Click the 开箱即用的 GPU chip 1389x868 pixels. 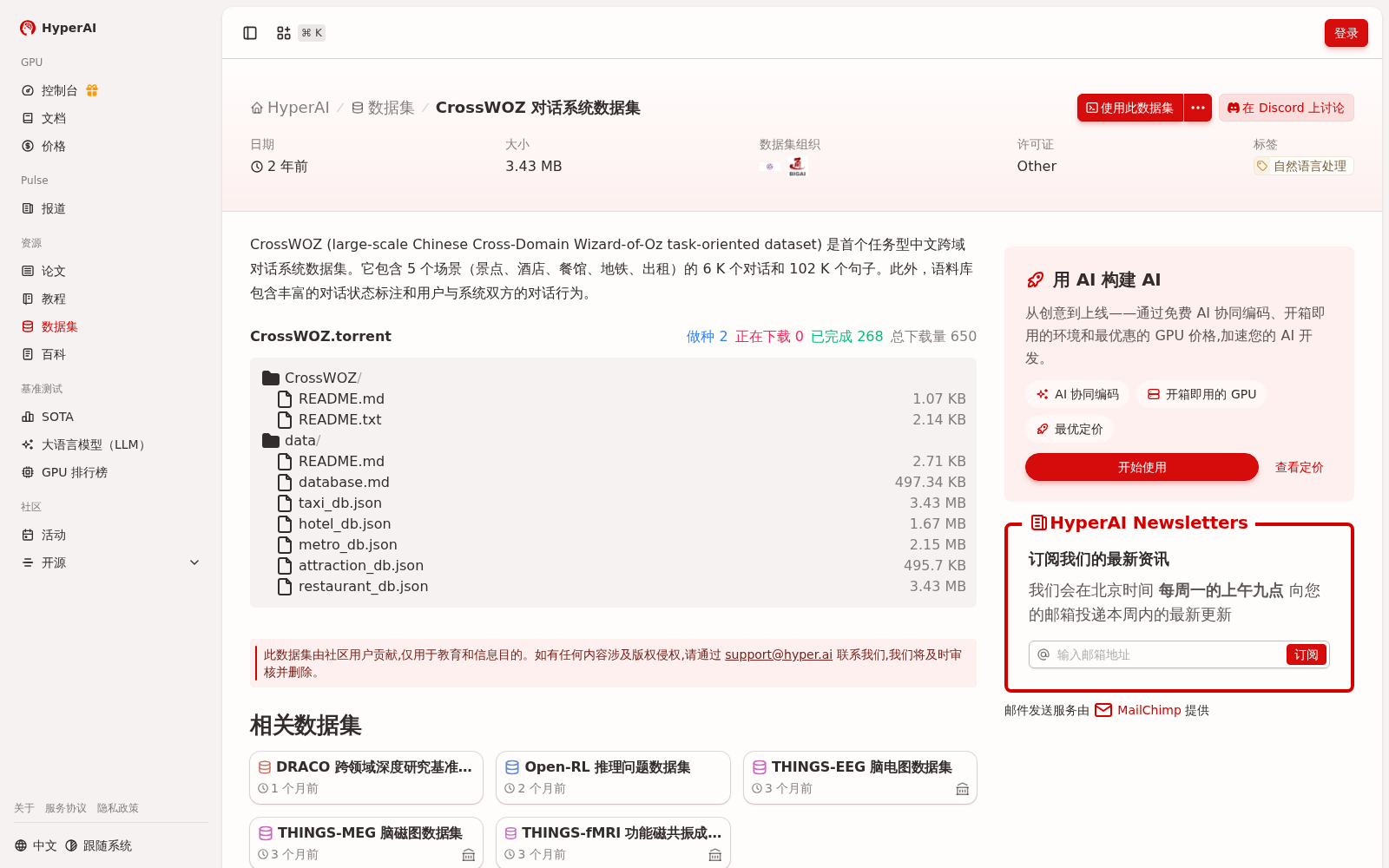(x=1201, y=394)
